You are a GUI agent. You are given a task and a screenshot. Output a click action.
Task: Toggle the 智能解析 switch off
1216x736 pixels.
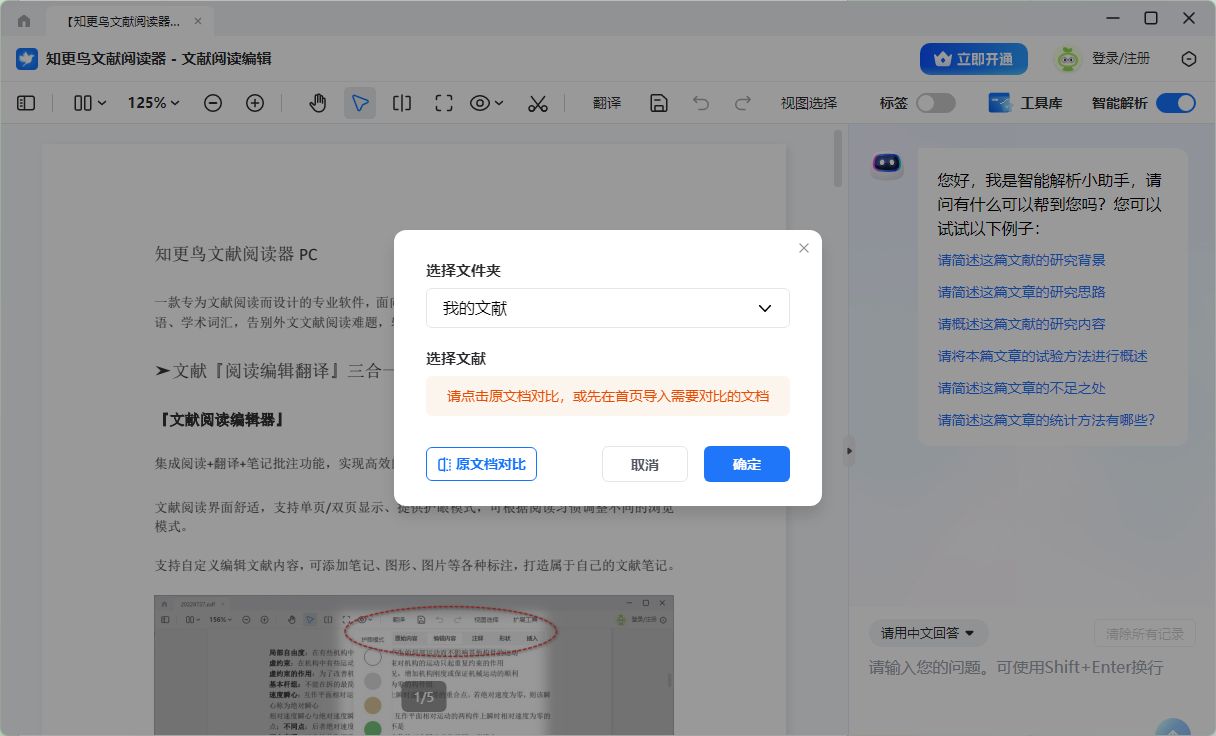[x=1176, y=103]
